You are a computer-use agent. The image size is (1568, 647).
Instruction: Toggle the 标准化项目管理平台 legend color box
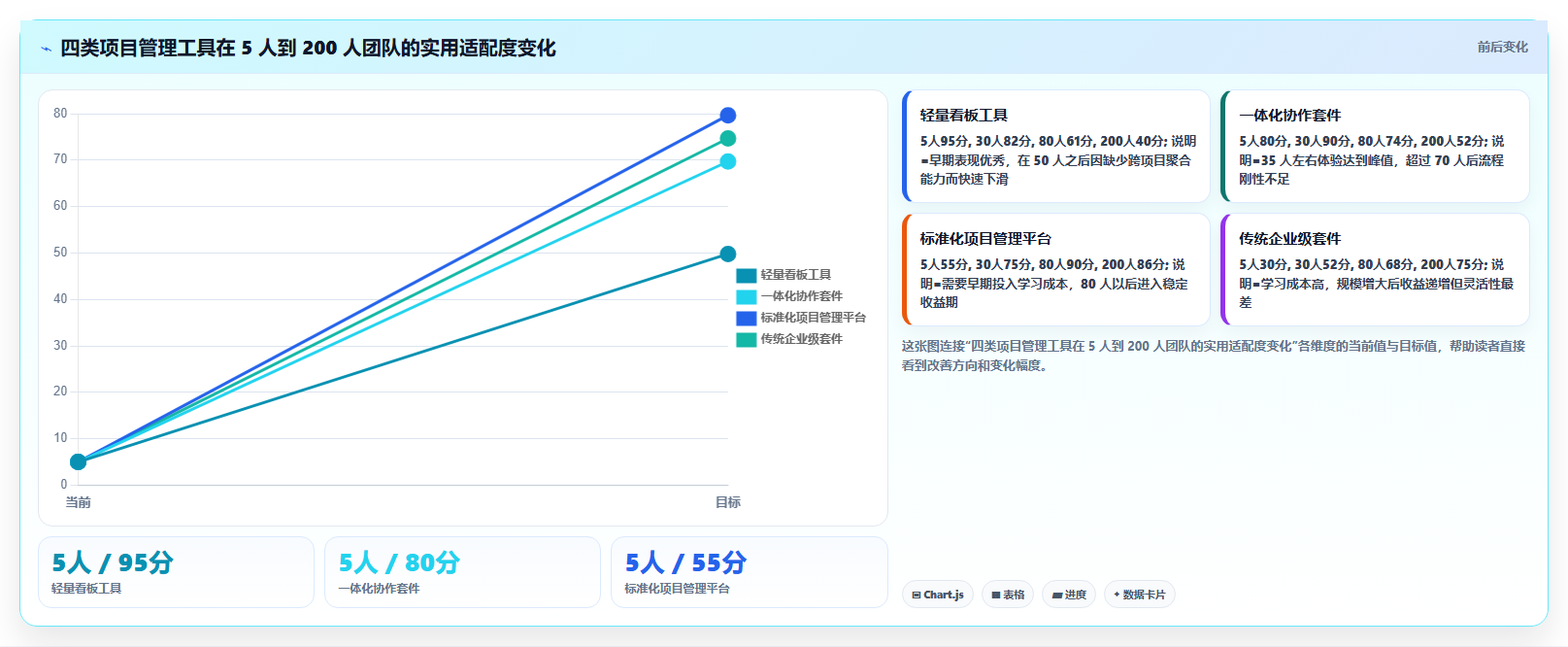pyautogui.click(x=746, y=318)
